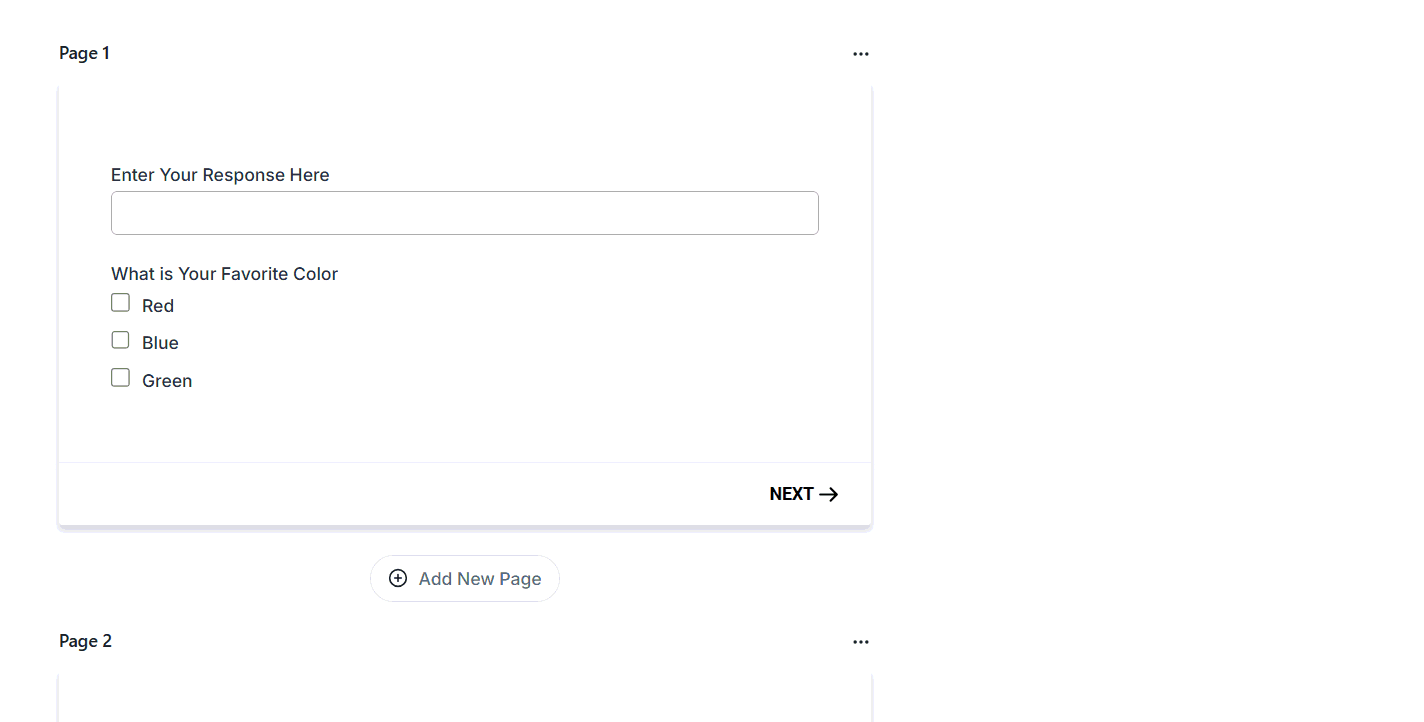Click the Enter Your Response Here label

(220, 175)
